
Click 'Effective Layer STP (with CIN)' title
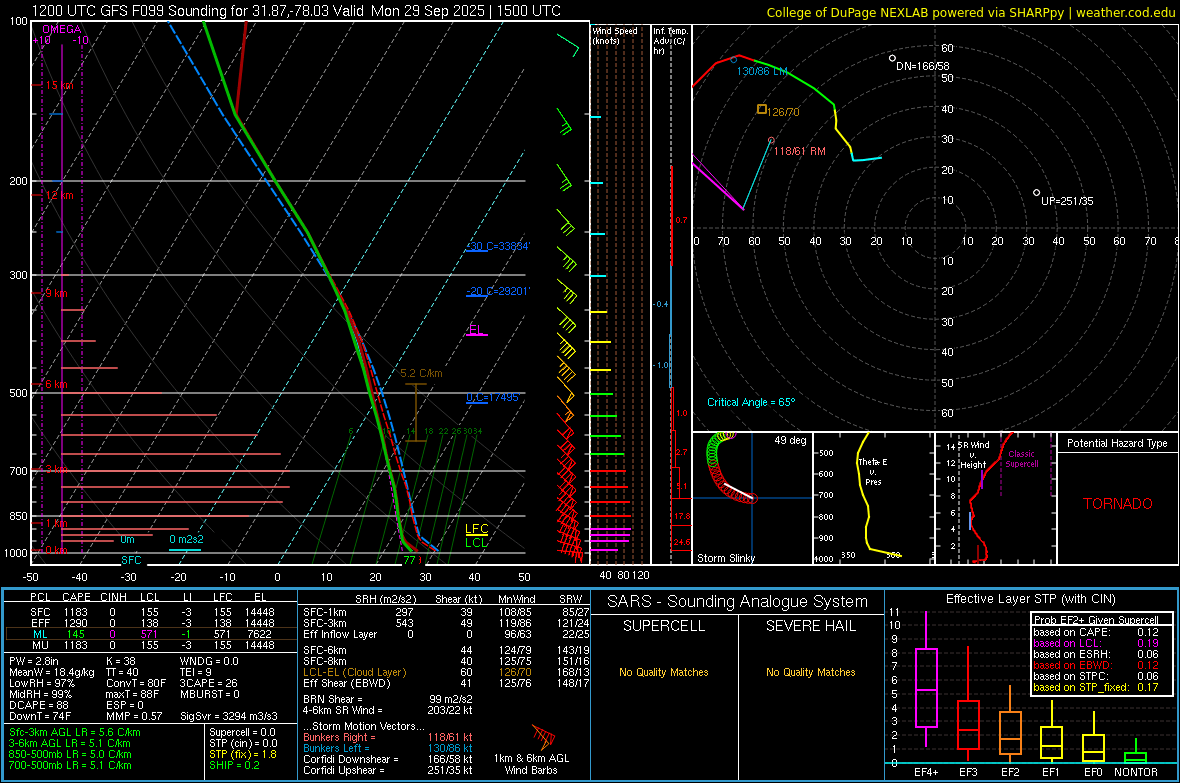[1030, 599]
